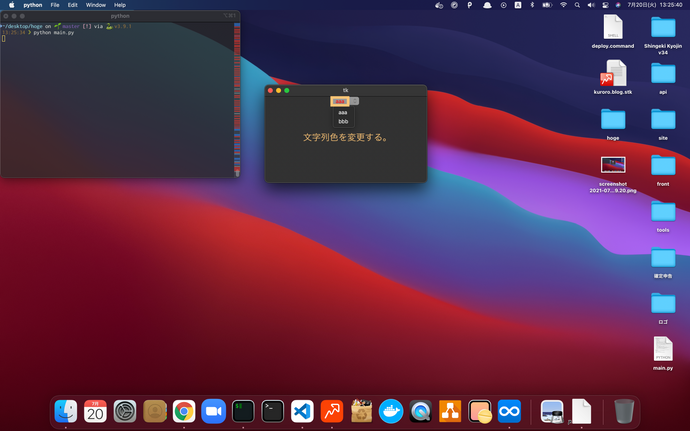
Task: Open the Trash in the Dock
Action: [624, 411]
